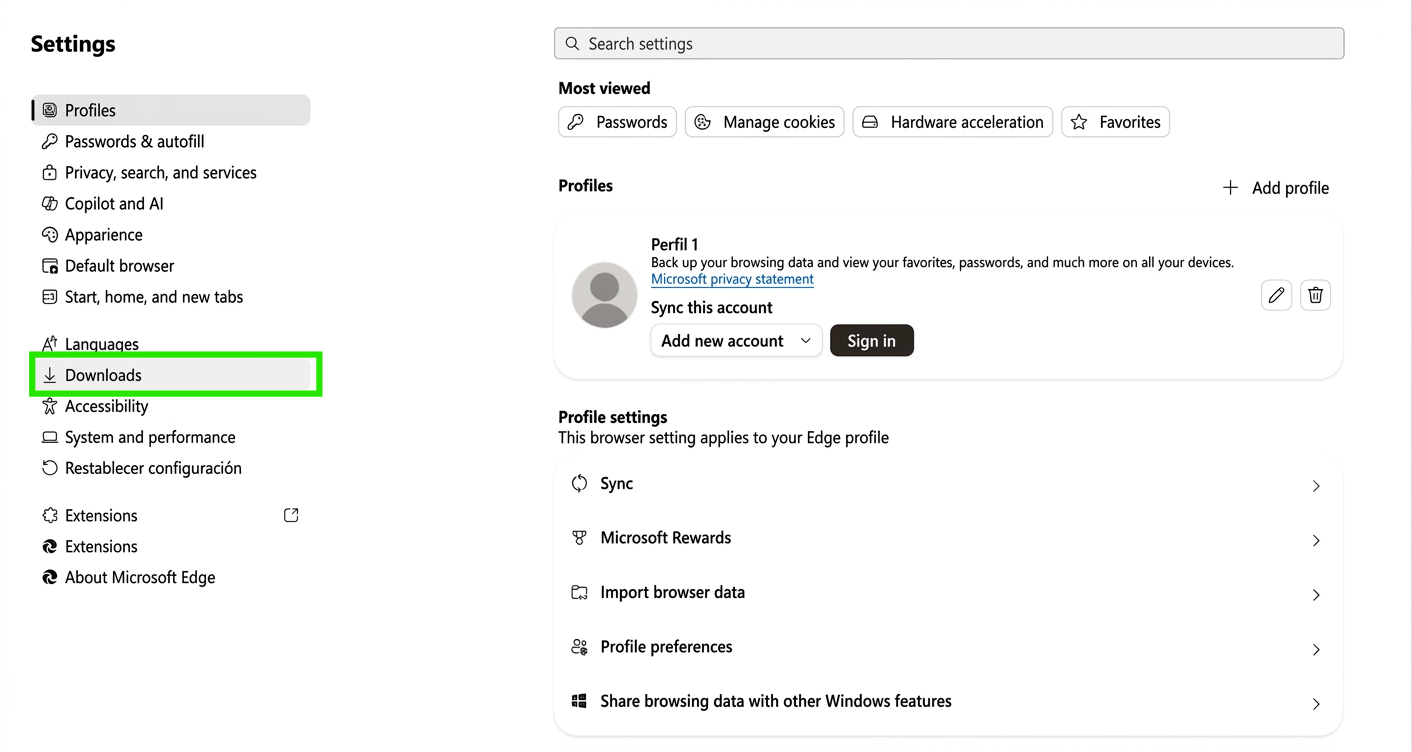Expand the Import browser data chevron
This screenshot has width=1412, height=752.
point(1316,595)
